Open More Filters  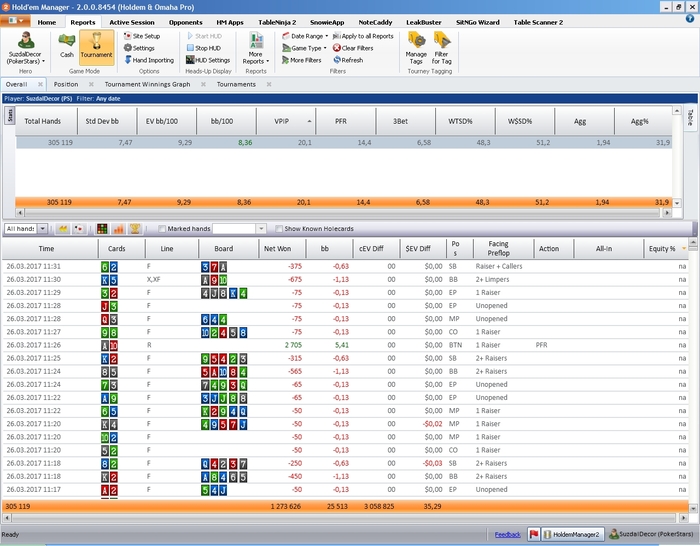[301, 60]
